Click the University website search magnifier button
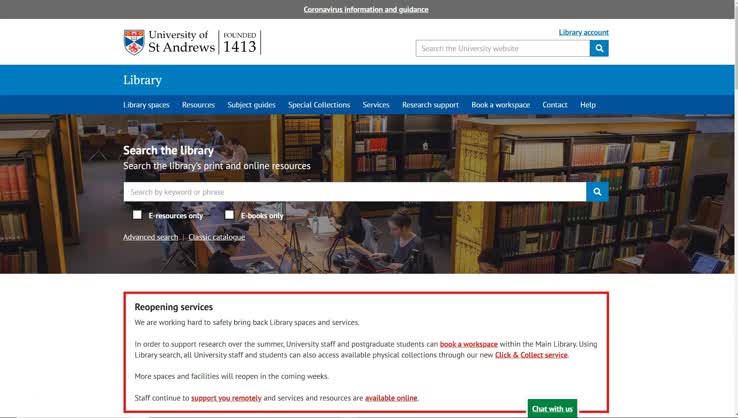 [599, 48]
